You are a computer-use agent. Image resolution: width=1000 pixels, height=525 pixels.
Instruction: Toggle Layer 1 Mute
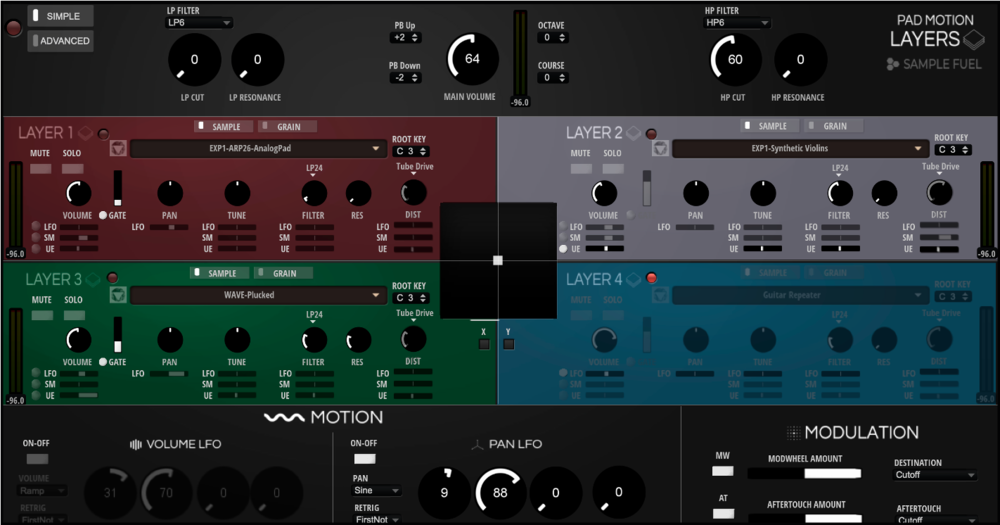pos(40,169)
